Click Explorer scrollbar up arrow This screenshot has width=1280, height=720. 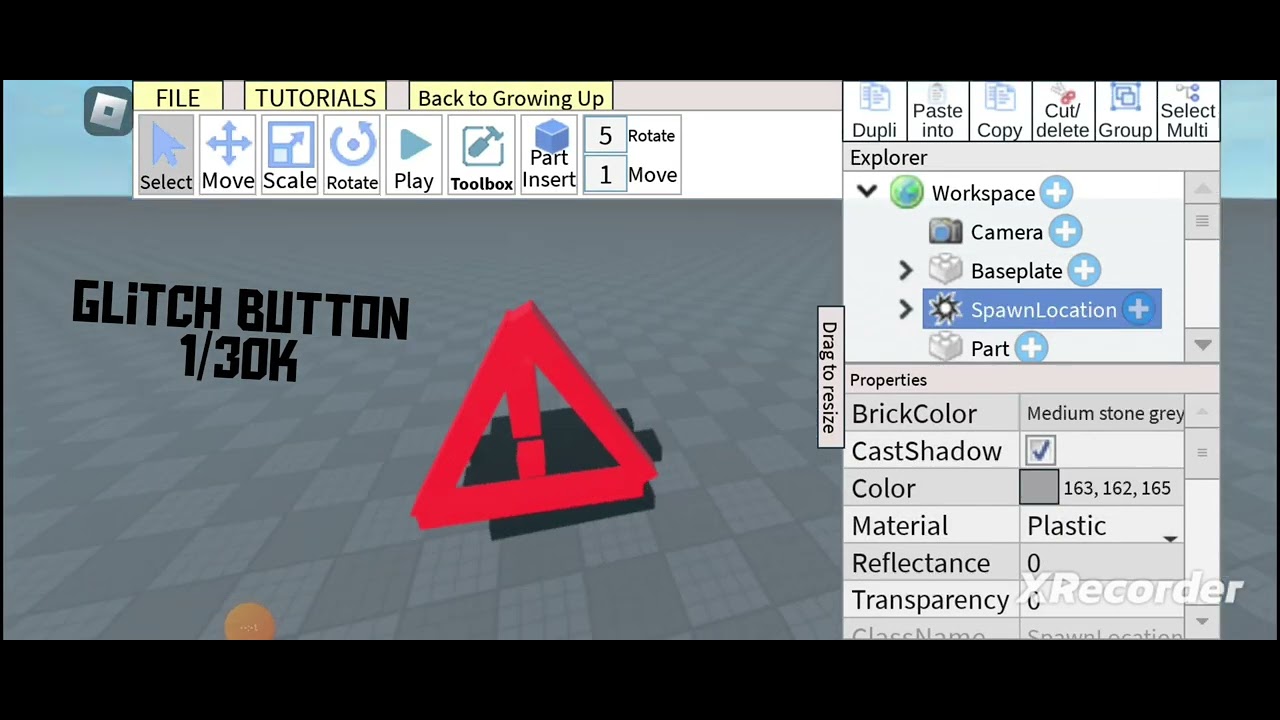pyautogui.click(x=1203, y=188)
